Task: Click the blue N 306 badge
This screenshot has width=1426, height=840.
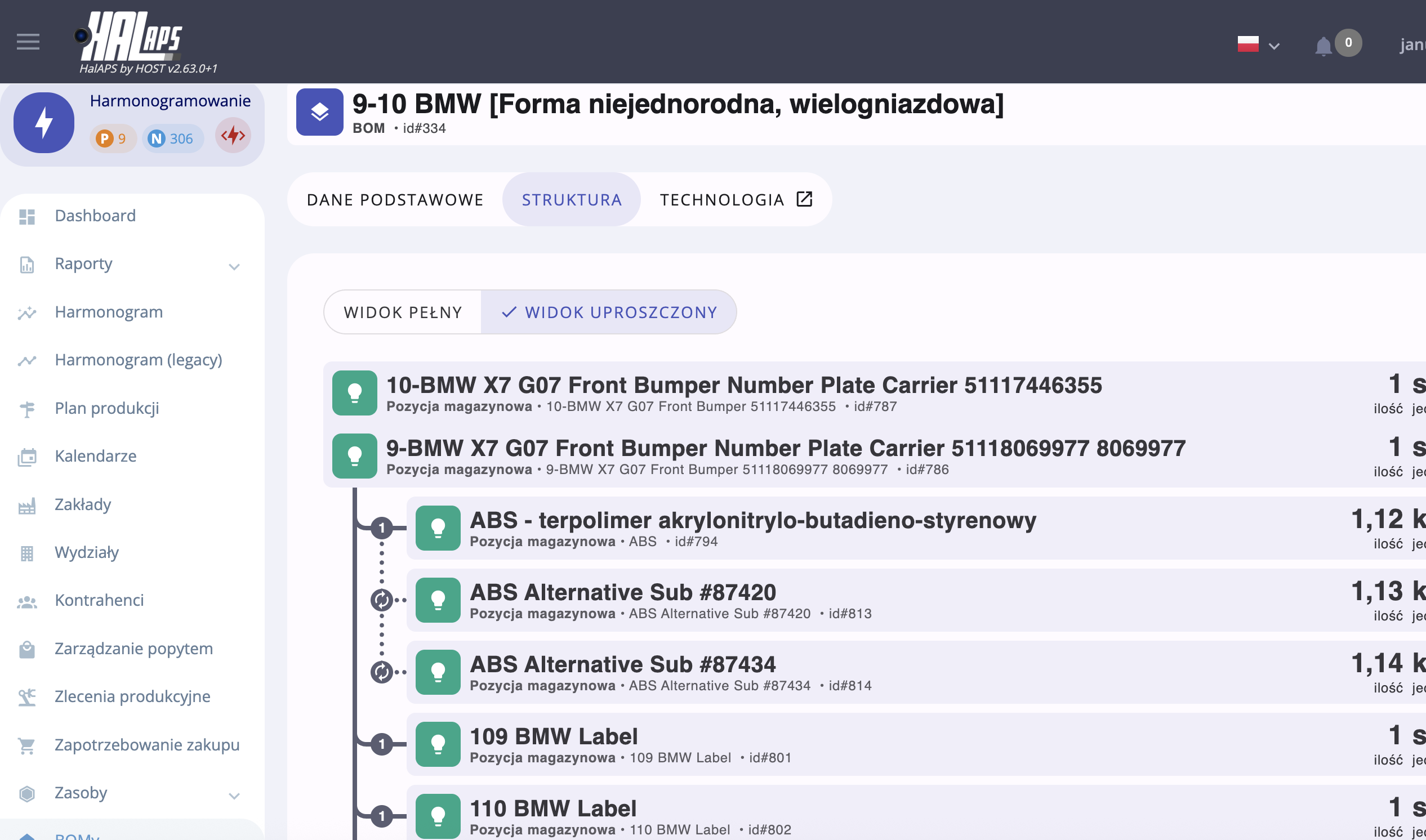Action: pos(172,138)
